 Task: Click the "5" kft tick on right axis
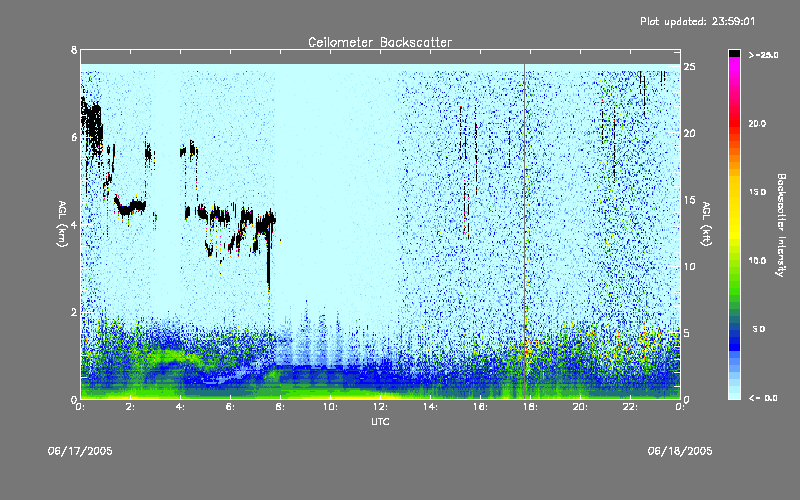(687, 333)
